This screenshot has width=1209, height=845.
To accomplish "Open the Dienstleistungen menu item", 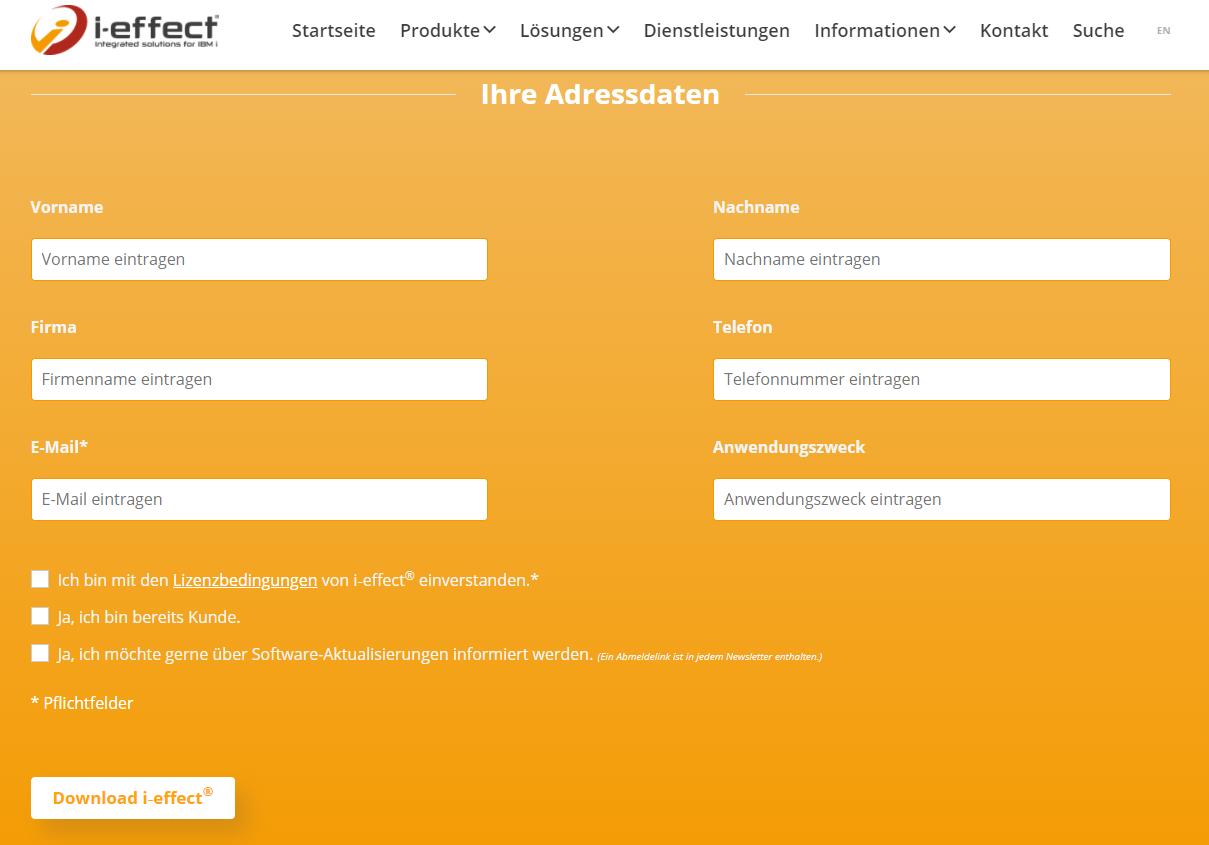I will pos(716,31).
